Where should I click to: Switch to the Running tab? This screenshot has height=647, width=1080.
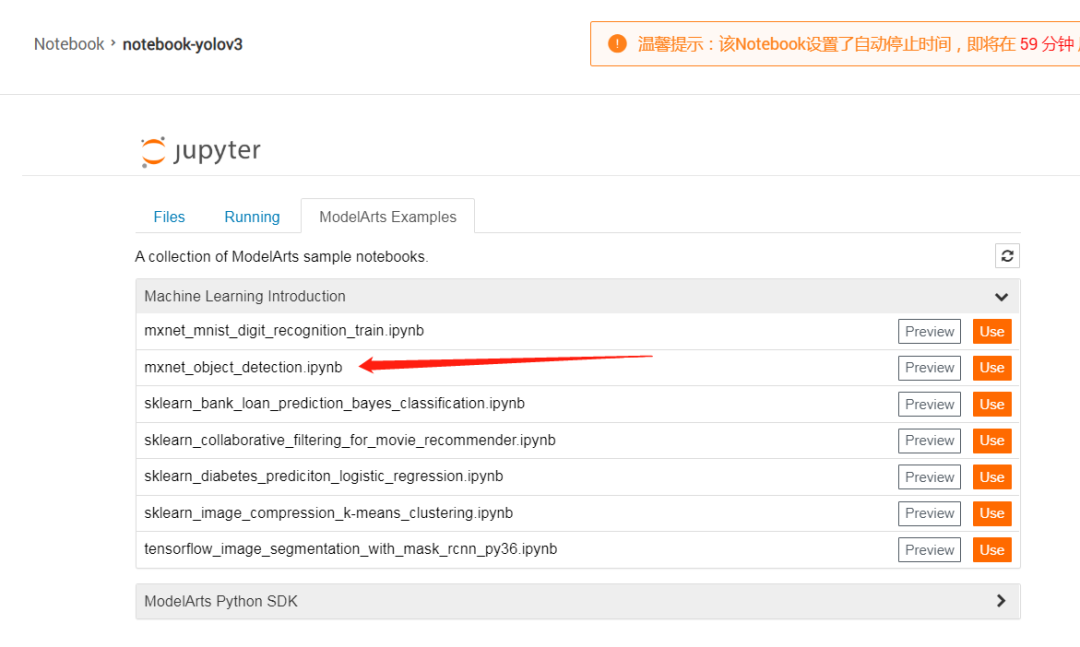252,217
